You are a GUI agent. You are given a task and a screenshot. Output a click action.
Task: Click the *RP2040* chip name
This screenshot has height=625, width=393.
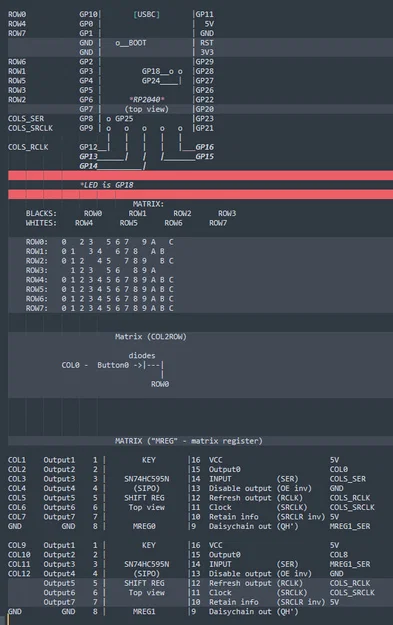tap(147, 100)
